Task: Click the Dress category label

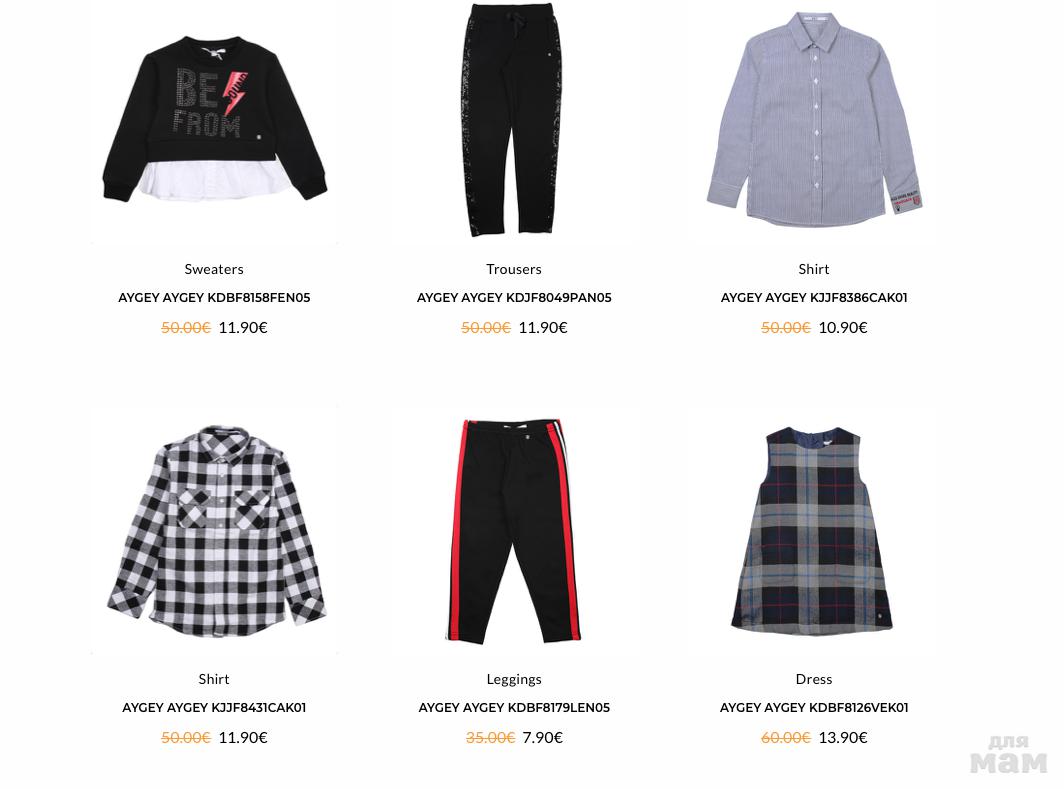Action: coord(814,679)
